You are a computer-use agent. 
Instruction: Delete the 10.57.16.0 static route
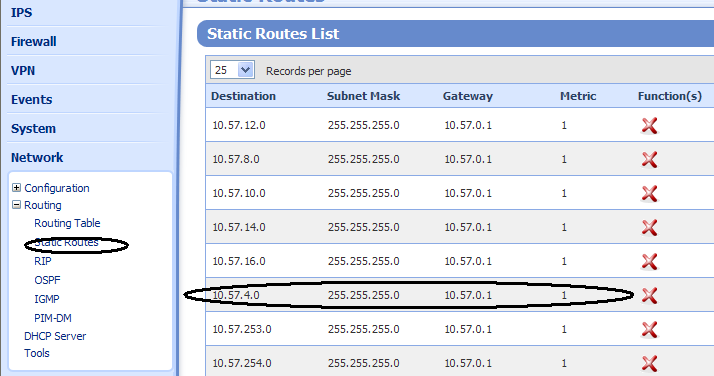coord(649,262)
